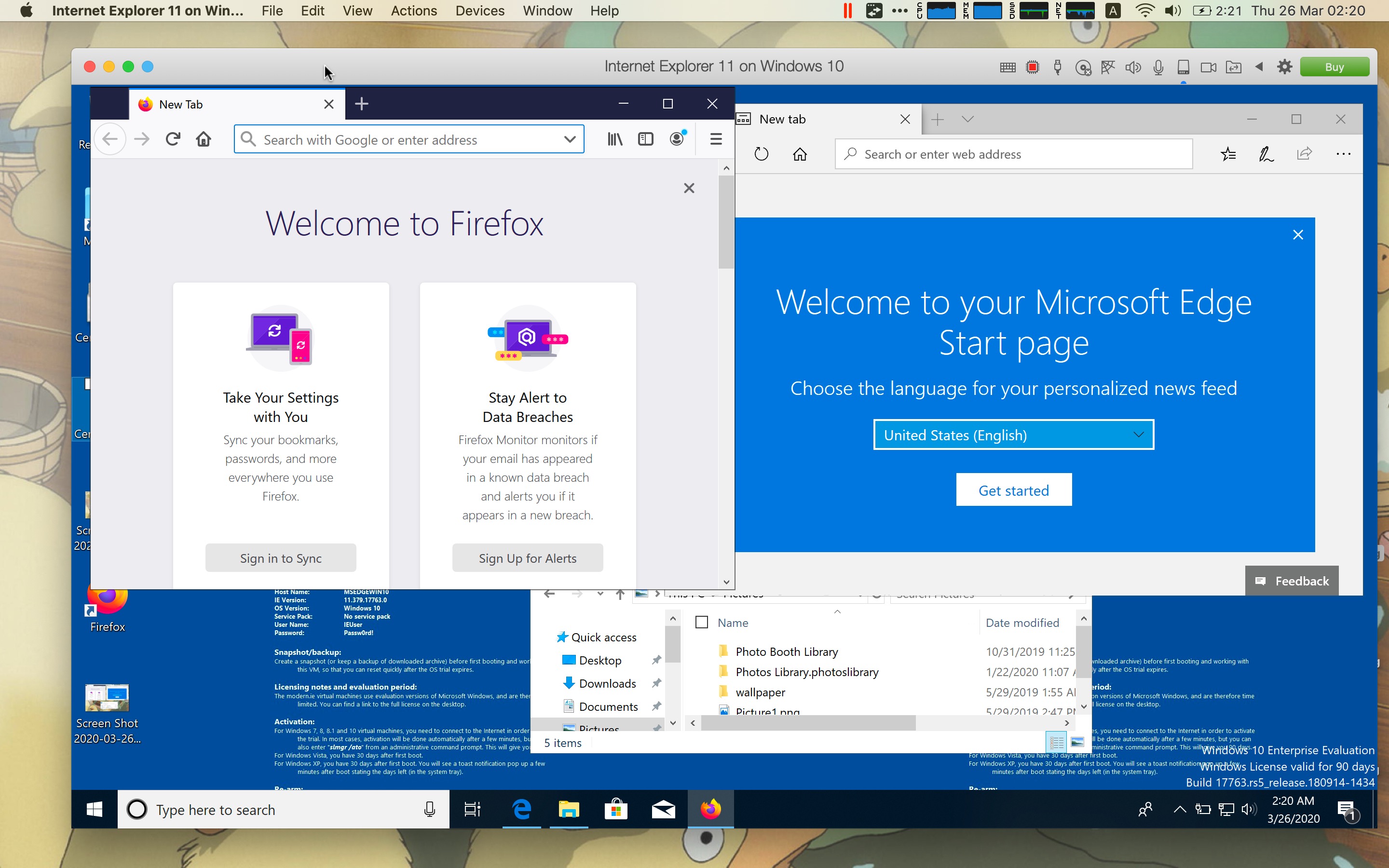
Task: Open Firefox hamburger menu
Action: tap(716, 139)
